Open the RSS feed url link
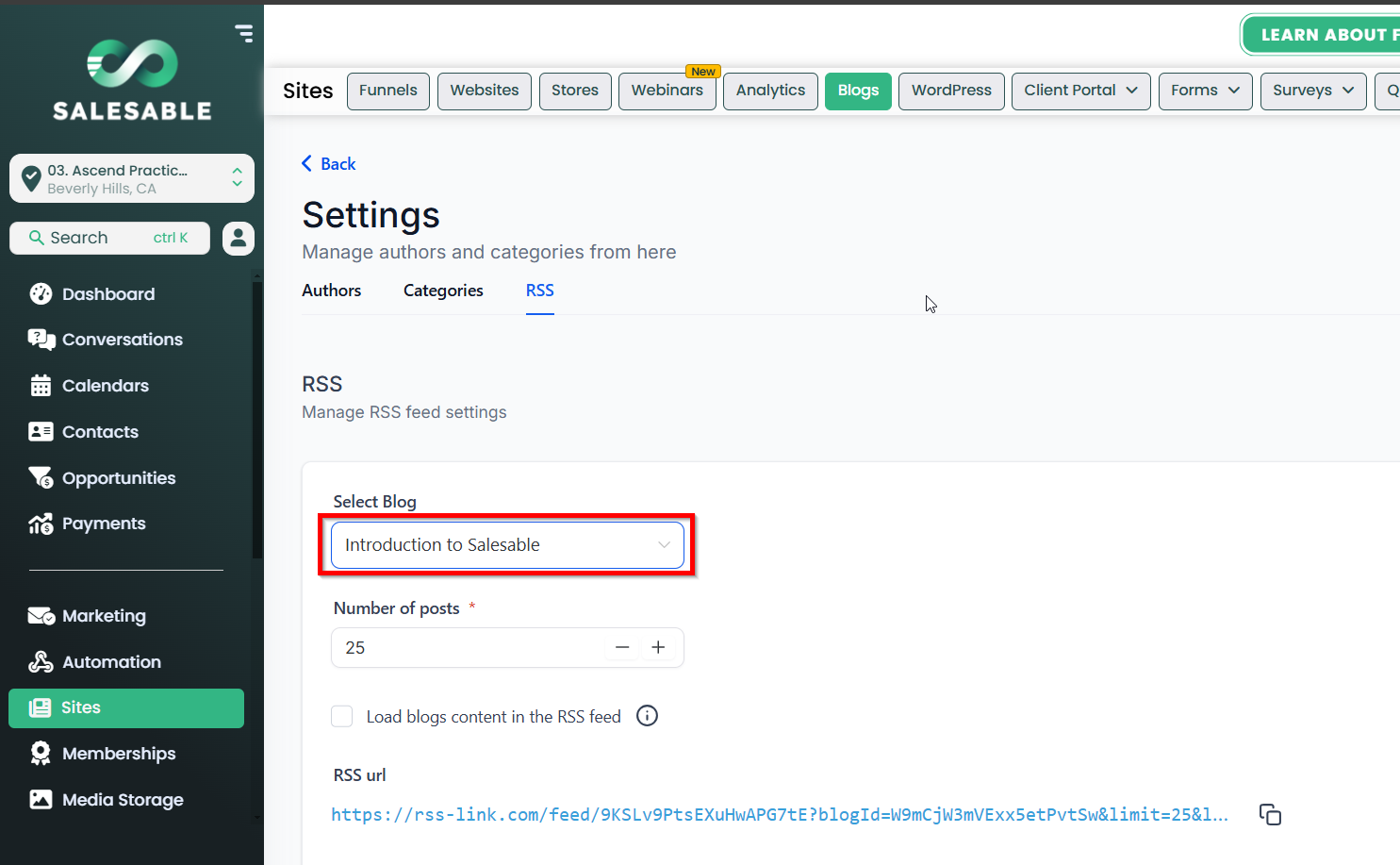Image resolution: width=1400 pixels, height=865 pixels. pos(780,815)
